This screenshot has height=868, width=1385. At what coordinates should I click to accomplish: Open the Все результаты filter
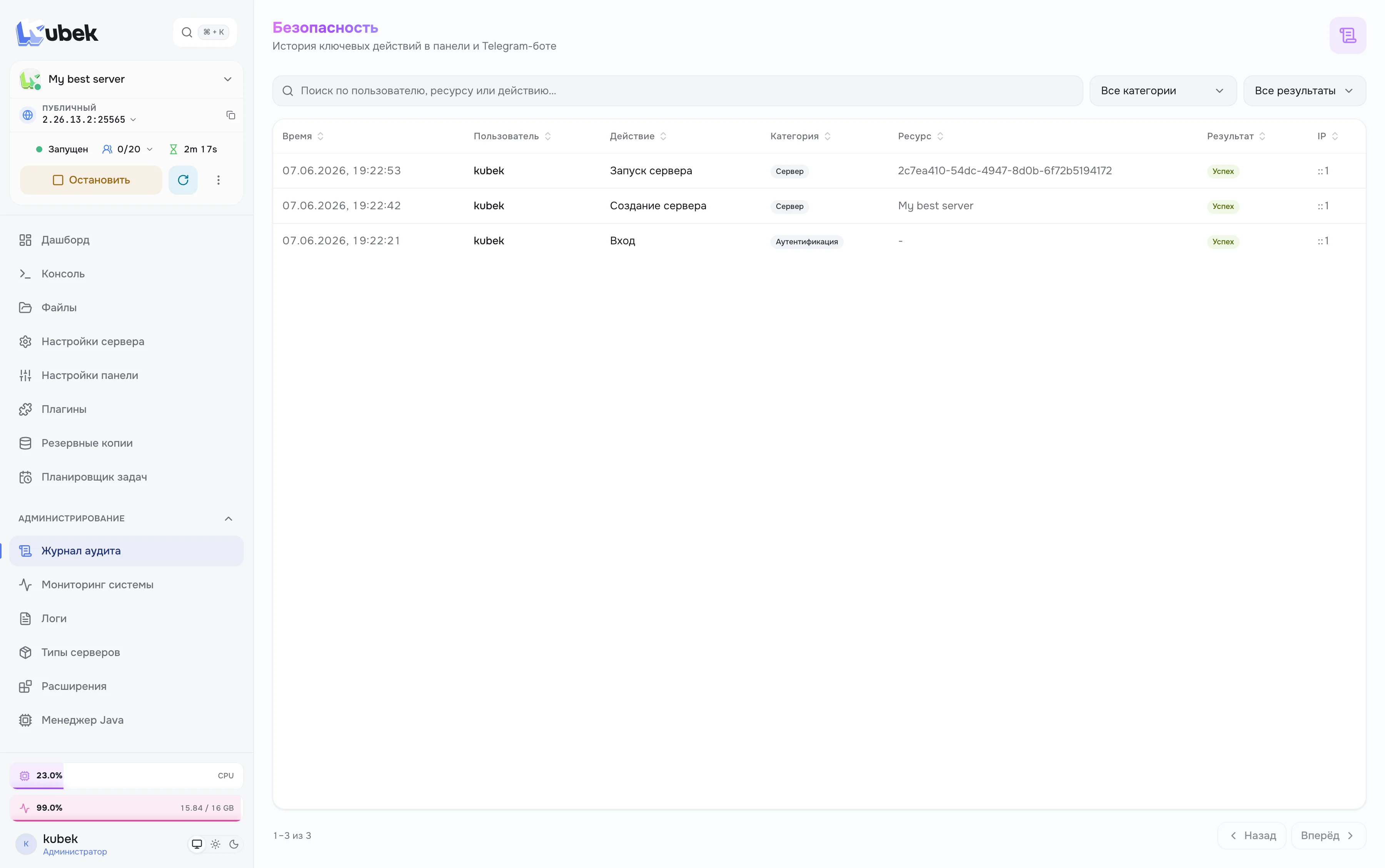click(x=1304, y=91)
